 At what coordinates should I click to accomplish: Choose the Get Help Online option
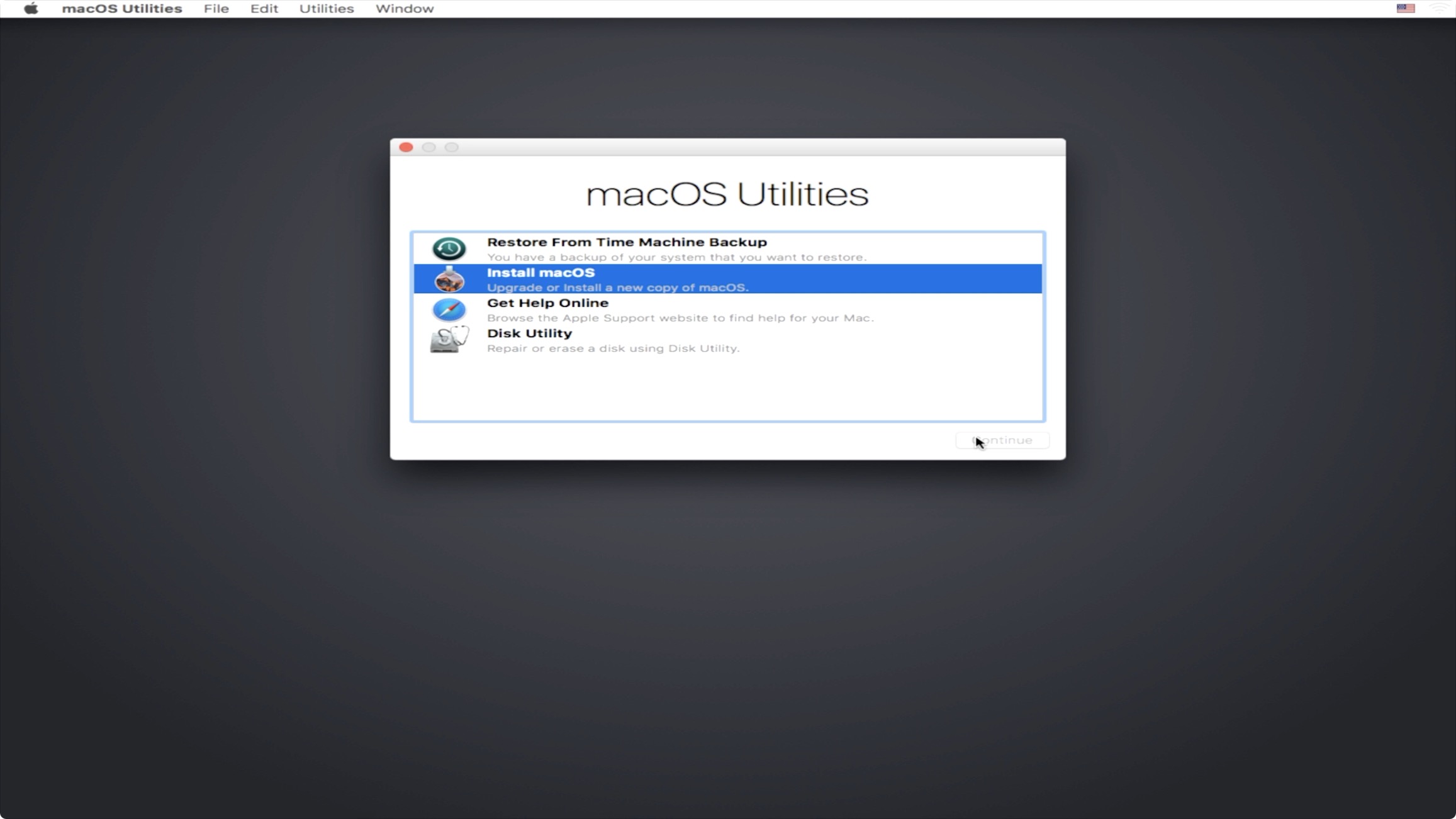tap(547, 303)
